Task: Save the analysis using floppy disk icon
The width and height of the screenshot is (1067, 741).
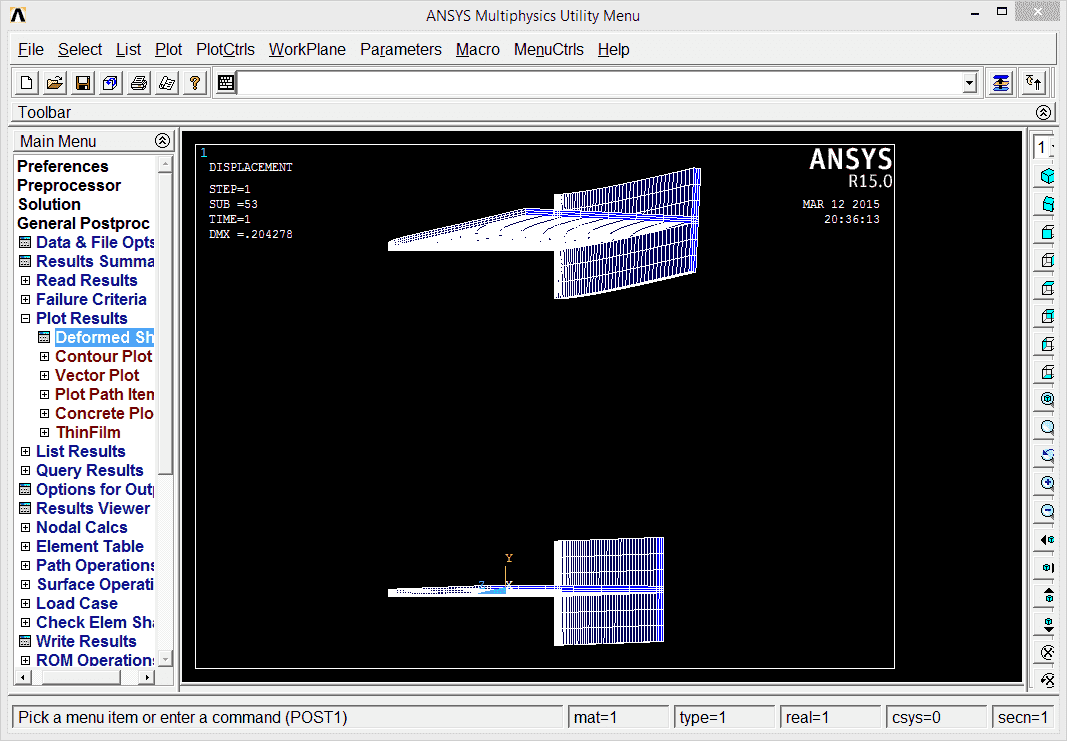Action: (x=83, y=83)
